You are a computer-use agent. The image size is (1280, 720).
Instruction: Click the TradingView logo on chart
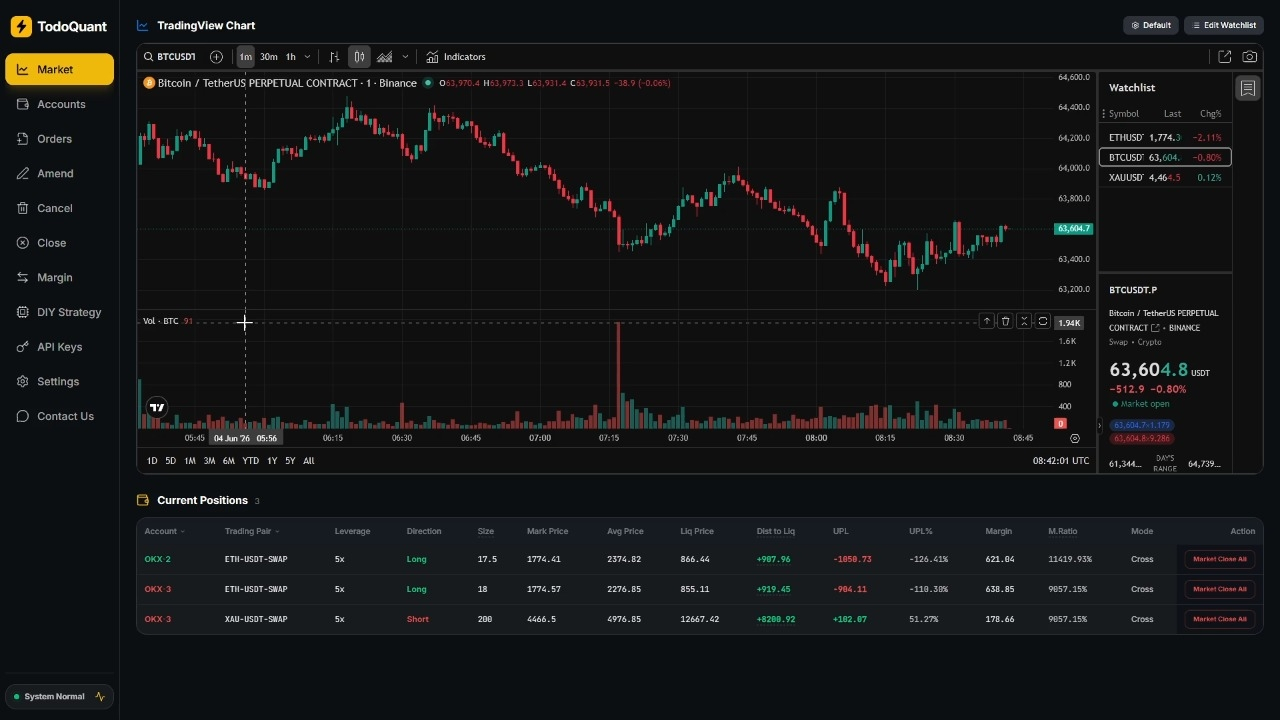click(x=157, y=407)
